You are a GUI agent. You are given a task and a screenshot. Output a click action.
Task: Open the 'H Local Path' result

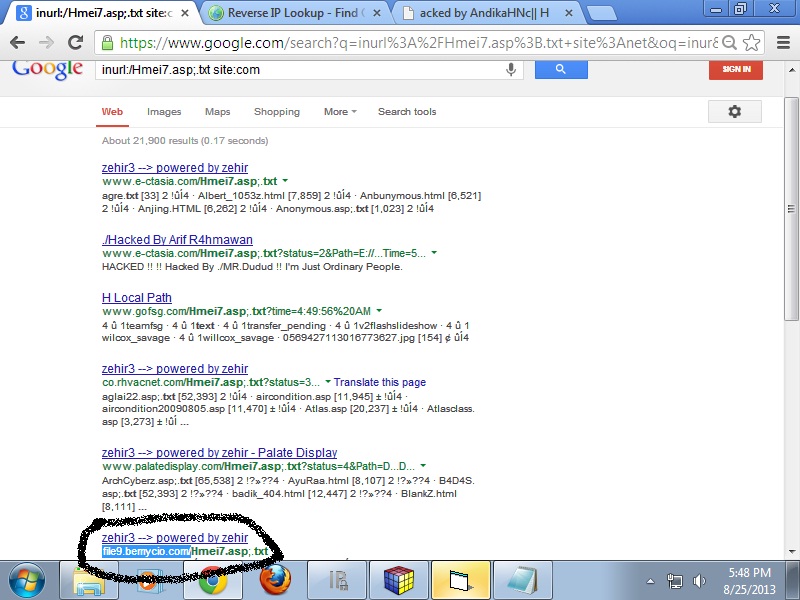(x=137, y=297)
